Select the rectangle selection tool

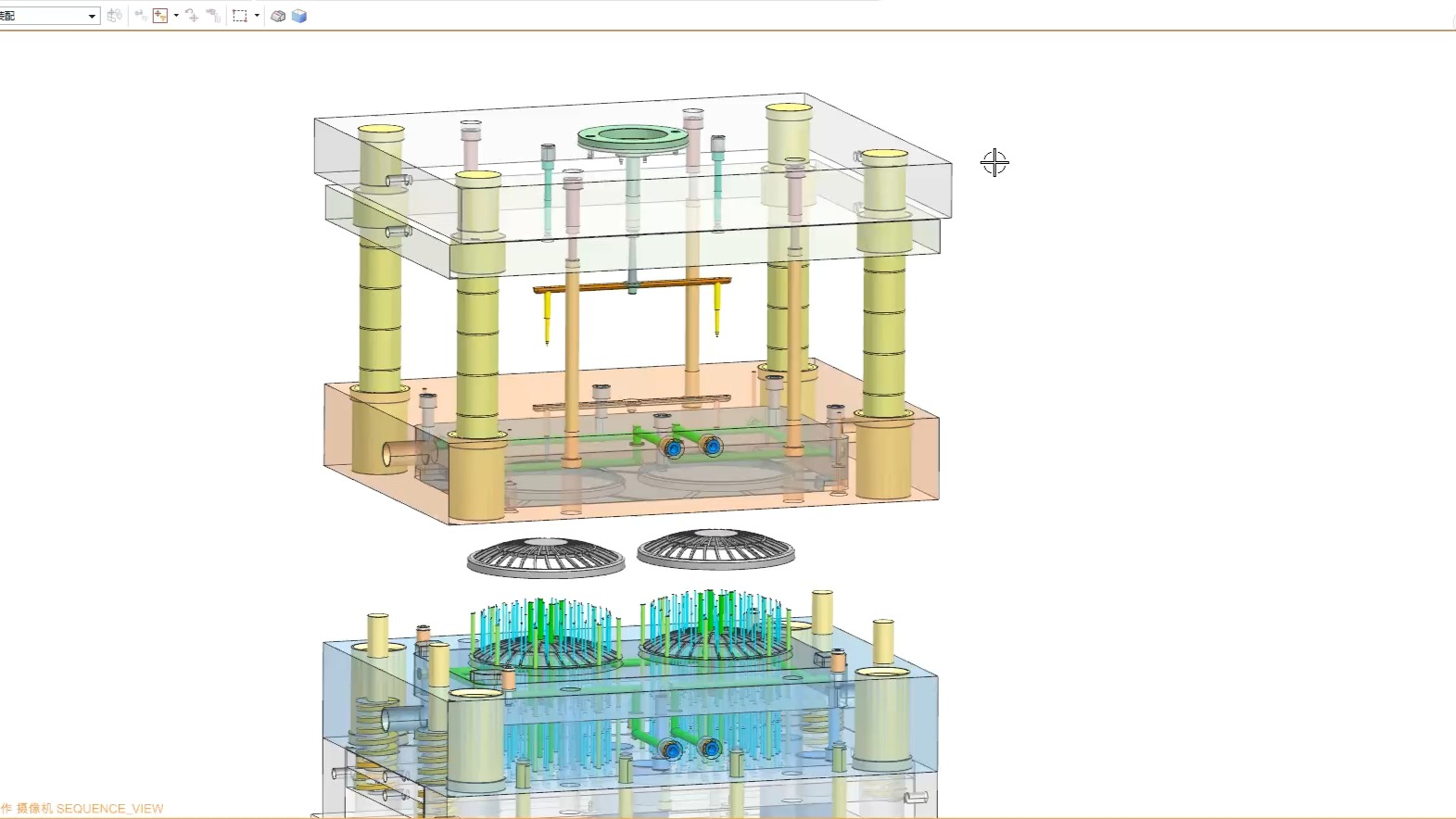(240, 16)
